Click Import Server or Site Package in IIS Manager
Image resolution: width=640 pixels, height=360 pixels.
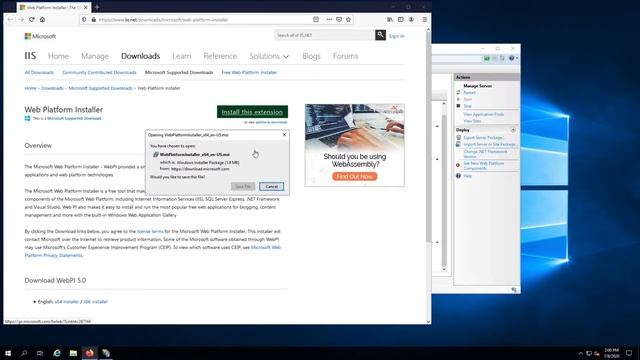click(490, 144)
